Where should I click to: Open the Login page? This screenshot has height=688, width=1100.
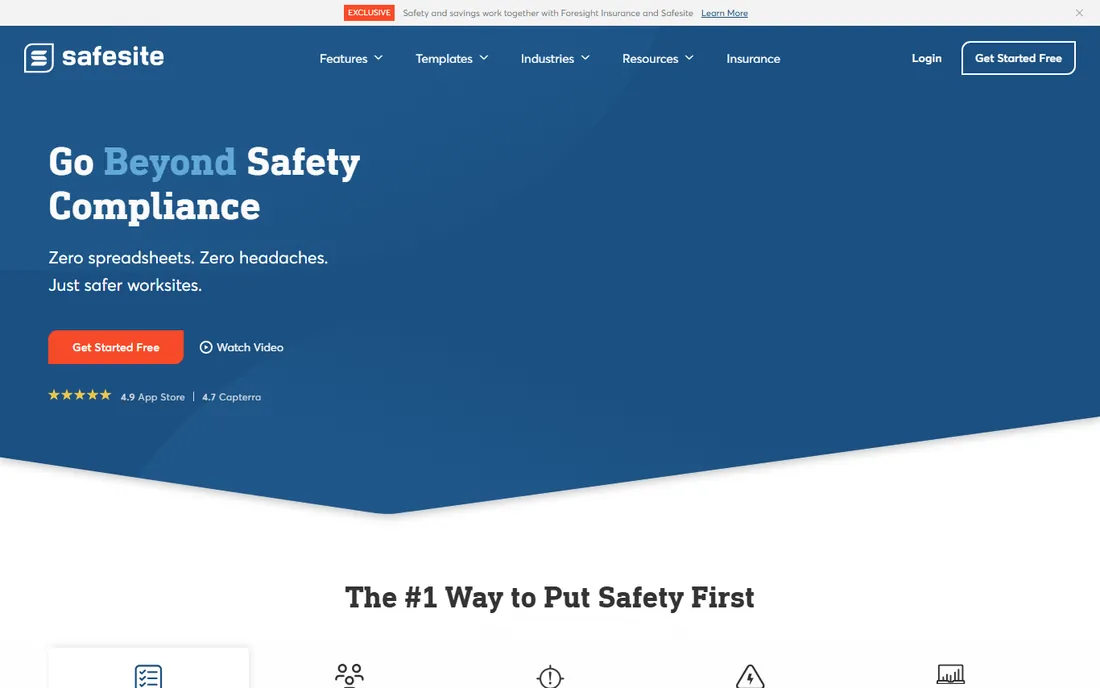926,58
